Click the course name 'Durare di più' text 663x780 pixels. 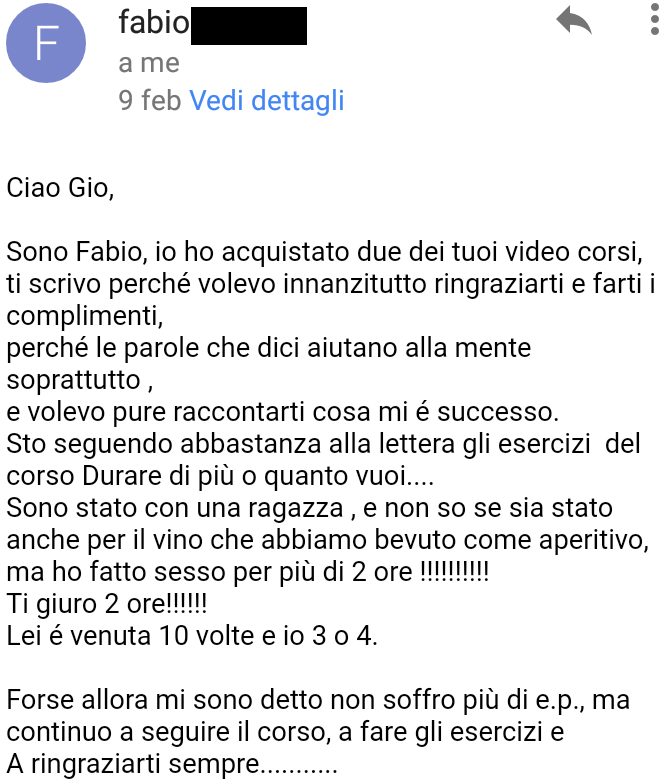[x=158, y=476]
